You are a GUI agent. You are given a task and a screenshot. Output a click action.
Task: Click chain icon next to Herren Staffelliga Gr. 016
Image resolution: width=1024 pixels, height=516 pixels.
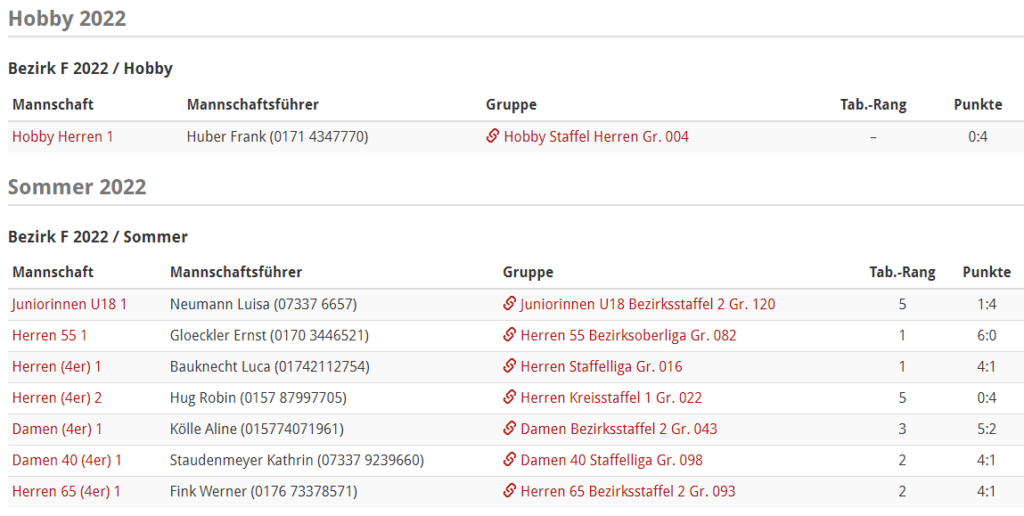point(510,366)
